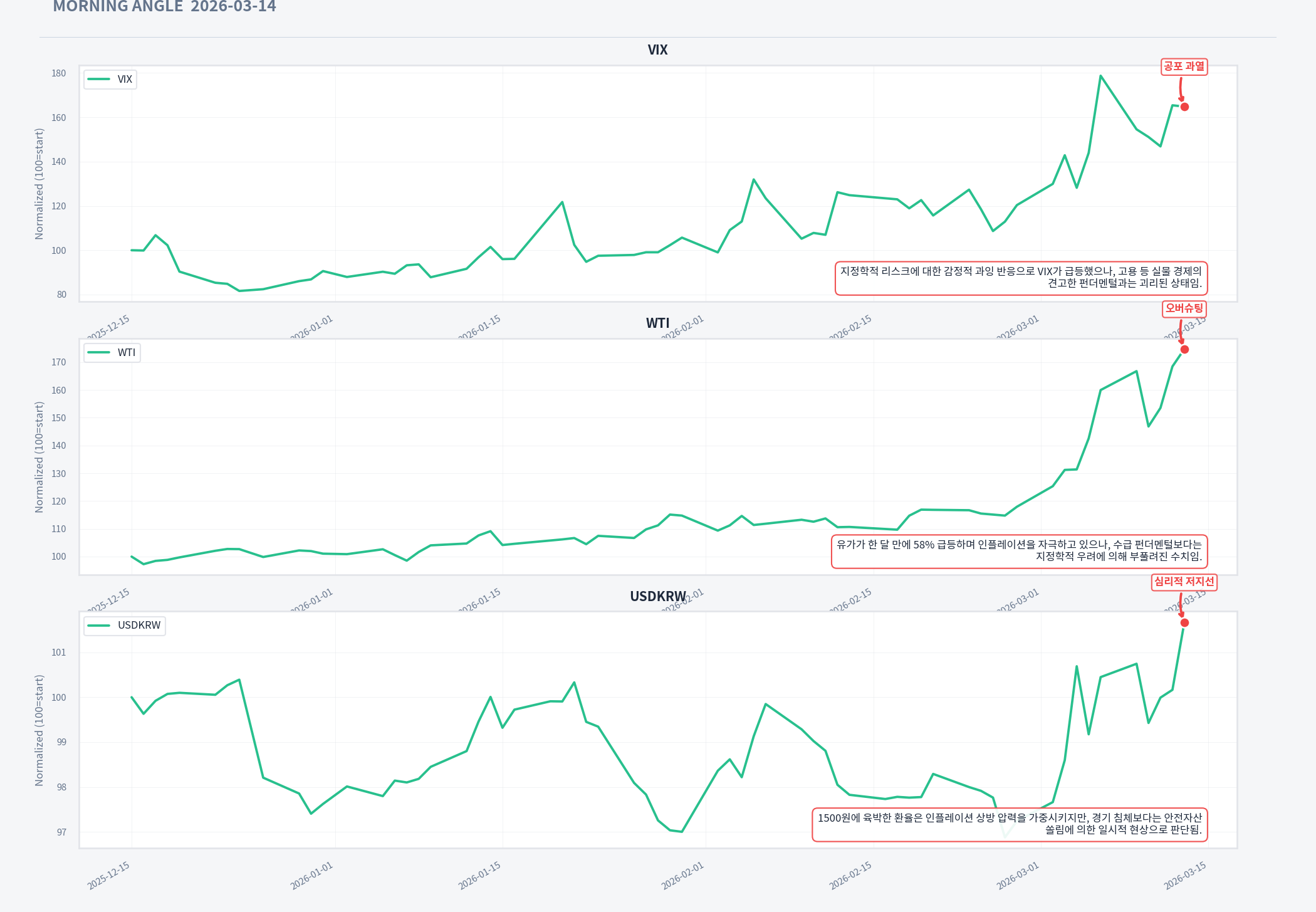The width and height of the screenshot is (1316, 912).
Task: Click the green VIX legend line swatch
Action: (x=99, y=80)
